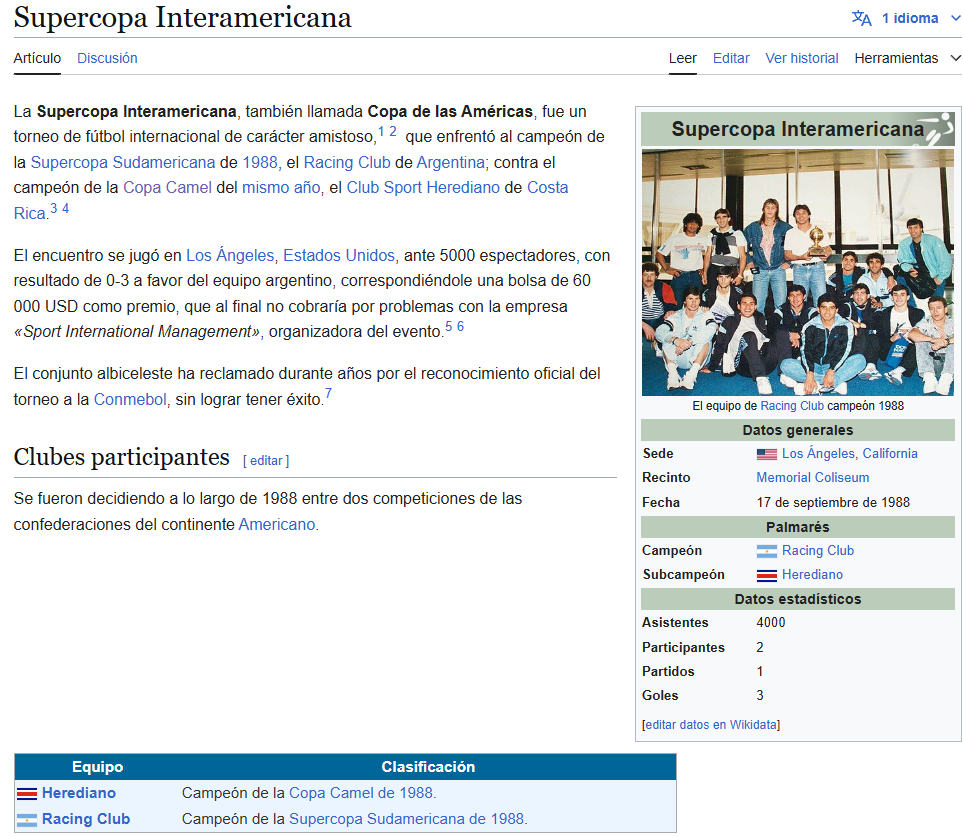The image size is (963, 837).
Task: Jump to footnote reference 7
Action: click(x=329, y=393)
